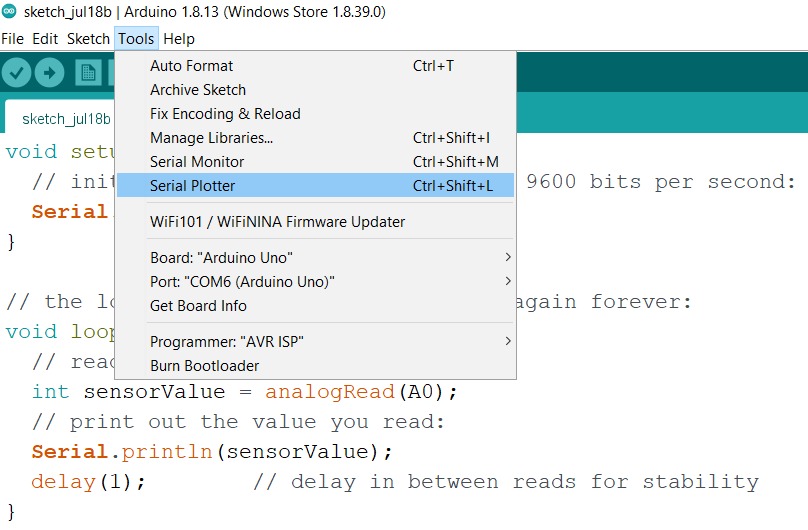Expand the Programmer: "AVR ISP" submenu

point(315,341)
